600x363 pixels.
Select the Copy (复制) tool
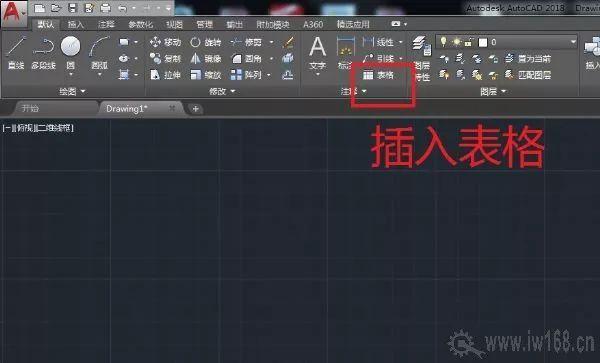(x=165, y=59)
